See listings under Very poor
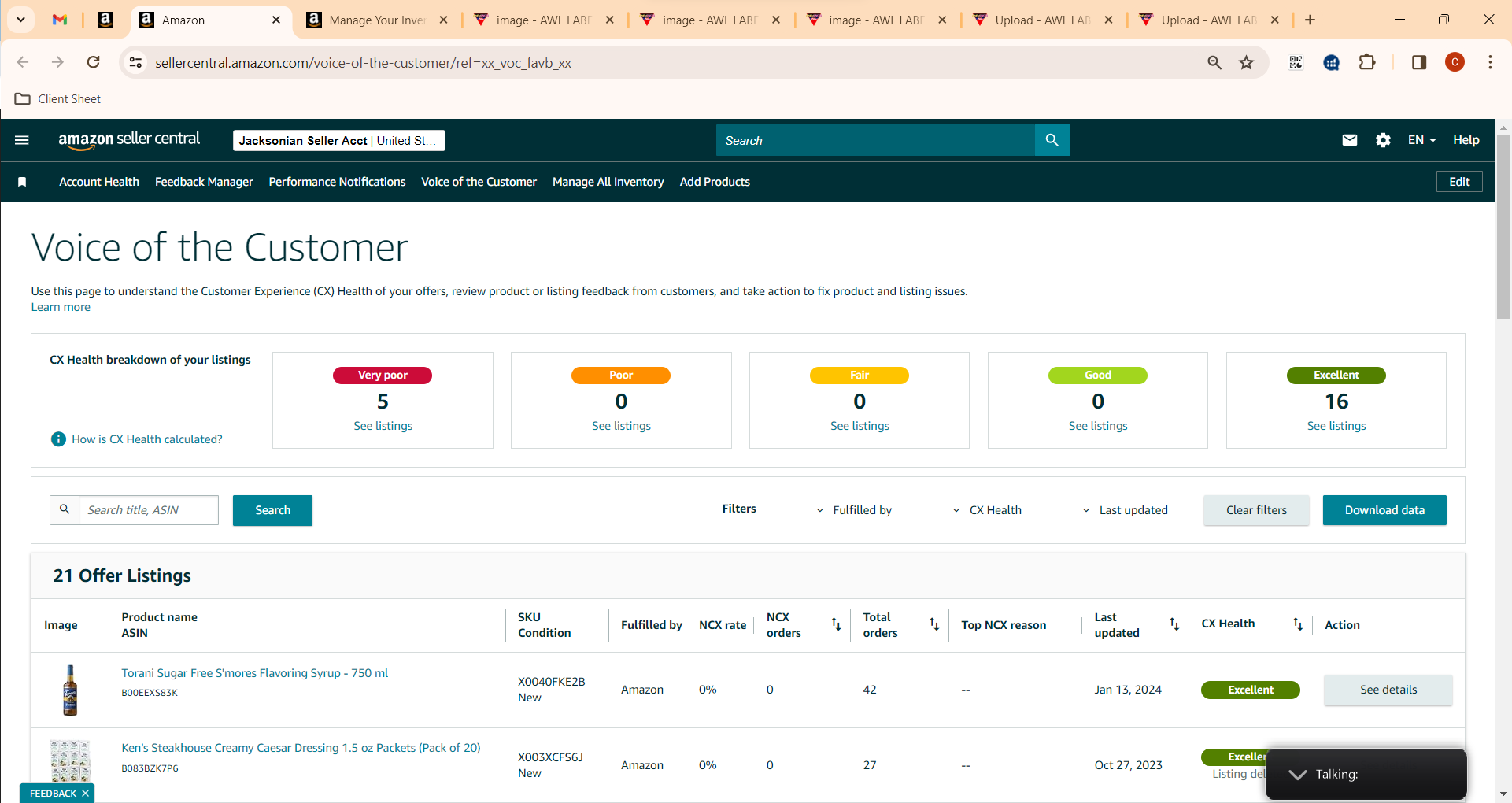The height and width of the screenshot is (803, 1512). point(383,426)
